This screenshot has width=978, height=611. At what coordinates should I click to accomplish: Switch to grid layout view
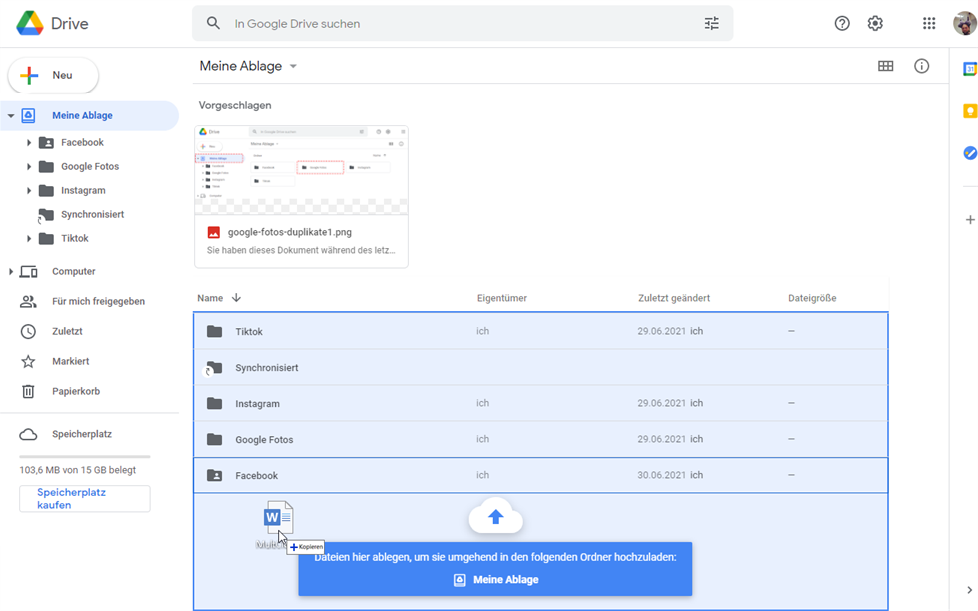[885, 66]
